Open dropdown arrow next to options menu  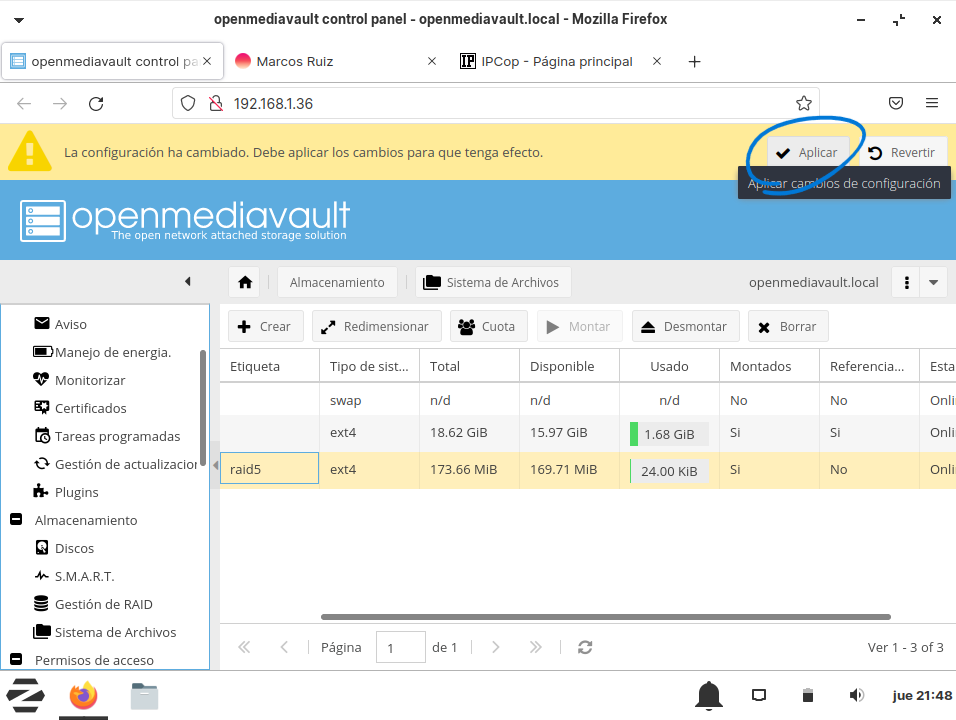point(933,283)
